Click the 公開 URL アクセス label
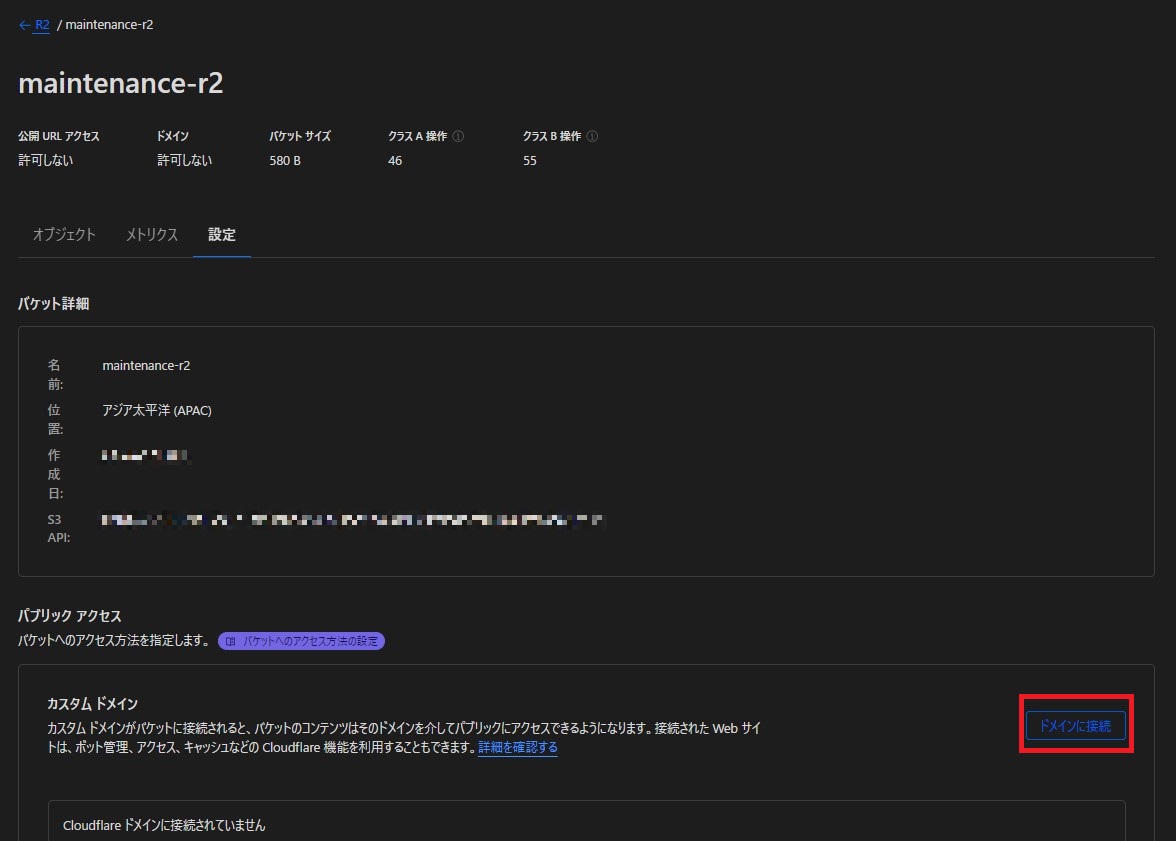Image resolution: width=1176 pixels, height=841 pixels. pos(58,136)
